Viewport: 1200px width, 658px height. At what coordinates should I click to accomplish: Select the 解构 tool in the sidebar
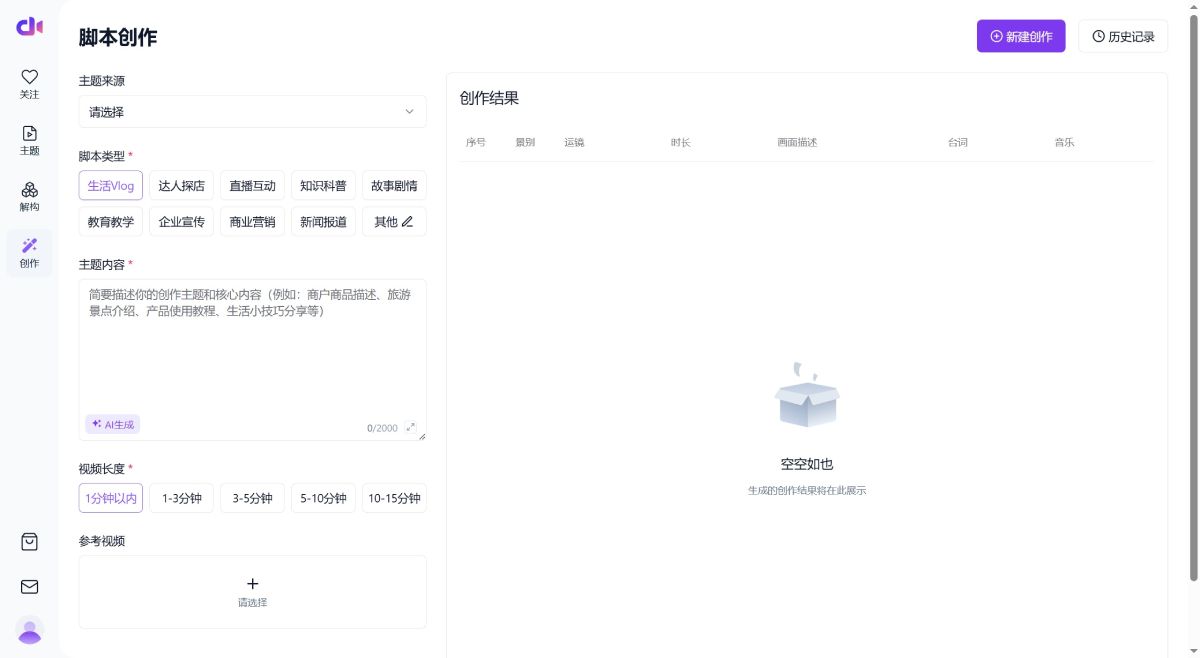(x=29, y=196)
